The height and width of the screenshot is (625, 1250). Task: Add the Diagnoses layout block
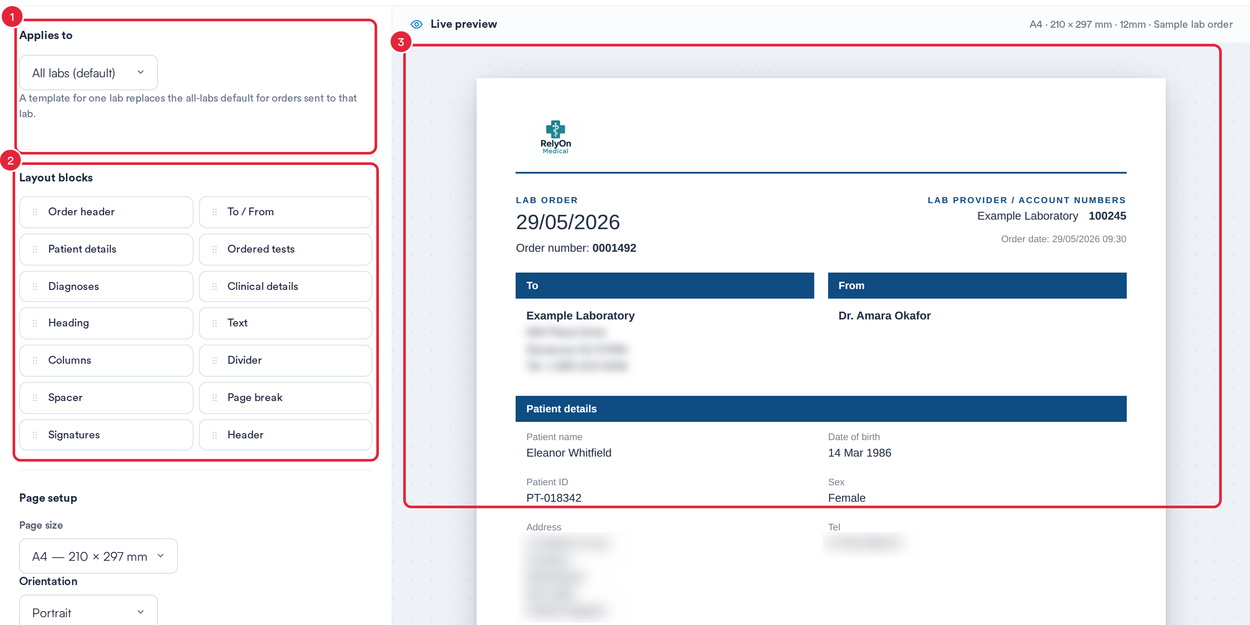point(106,286)
